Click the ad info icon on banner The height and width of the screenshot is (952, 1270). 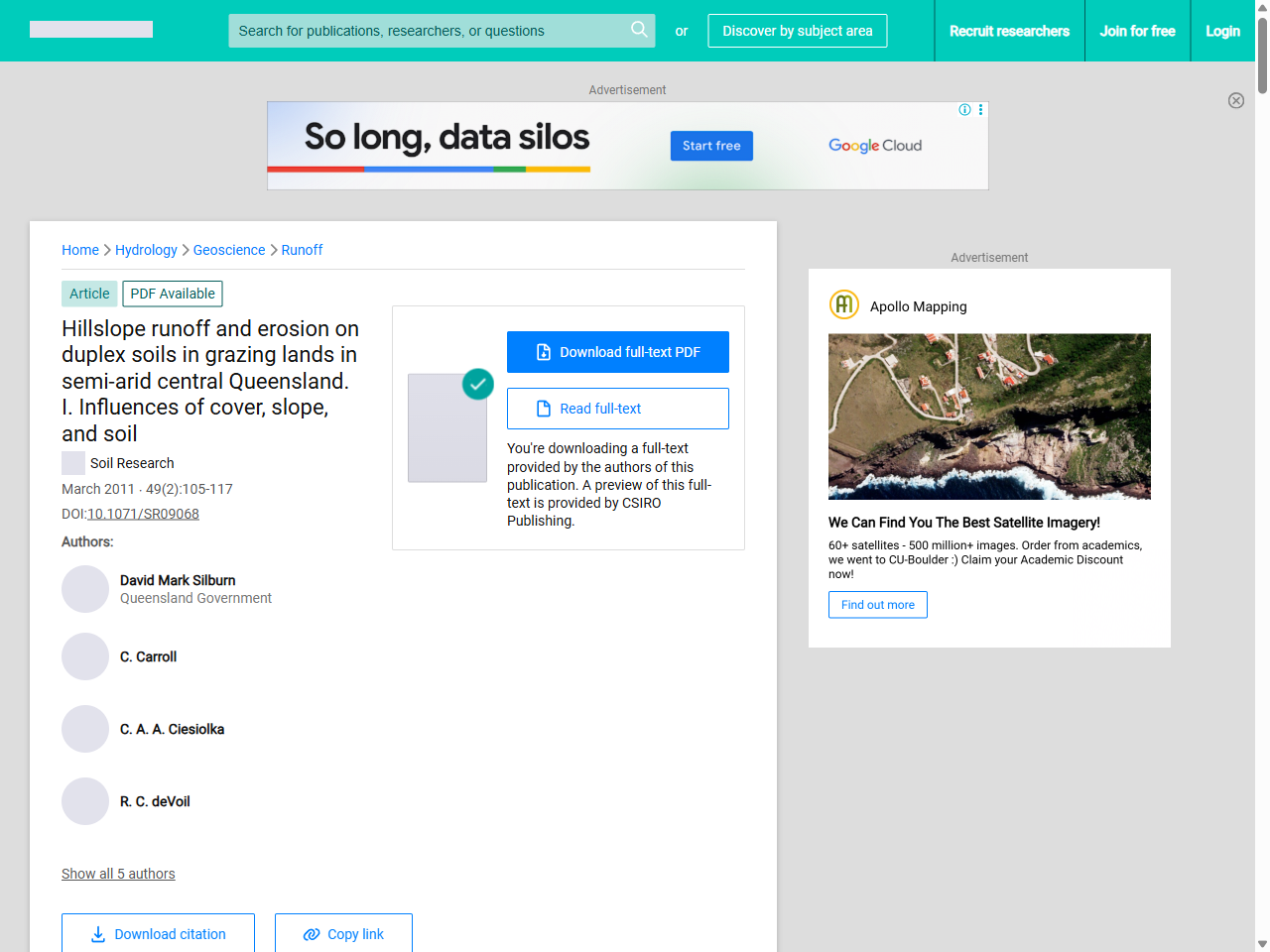tap(964, 110)
